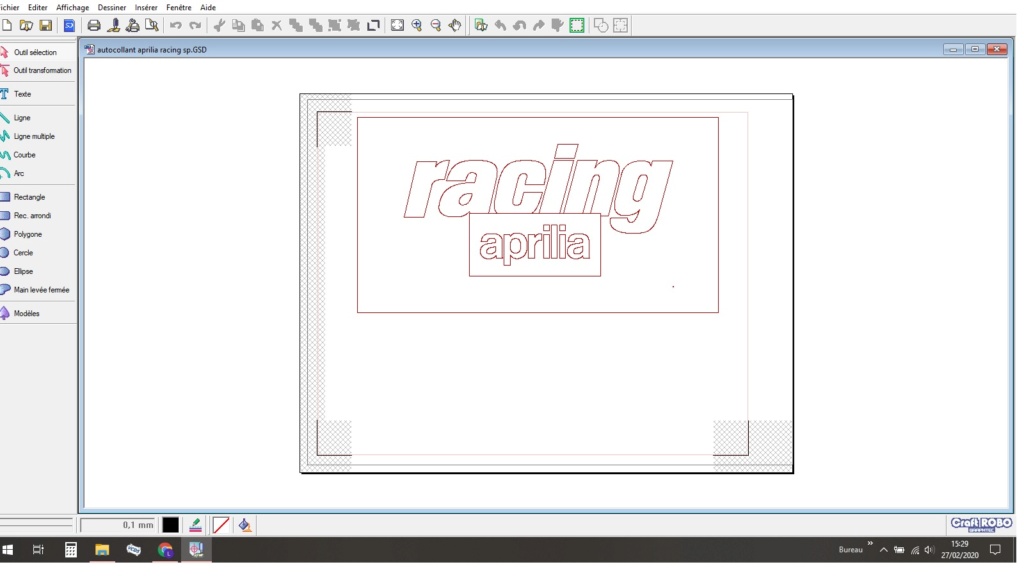Activate the hand pan tool
The height and width of the screenshot is (576, 1024).
coord(455,25)
